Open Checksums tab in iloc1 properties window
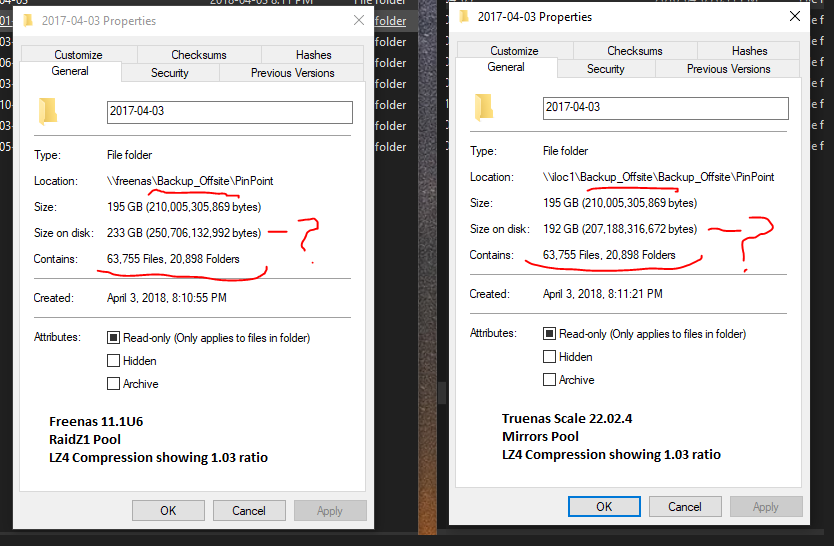Viewport: 834px width, 546px height. click(635, 51)
